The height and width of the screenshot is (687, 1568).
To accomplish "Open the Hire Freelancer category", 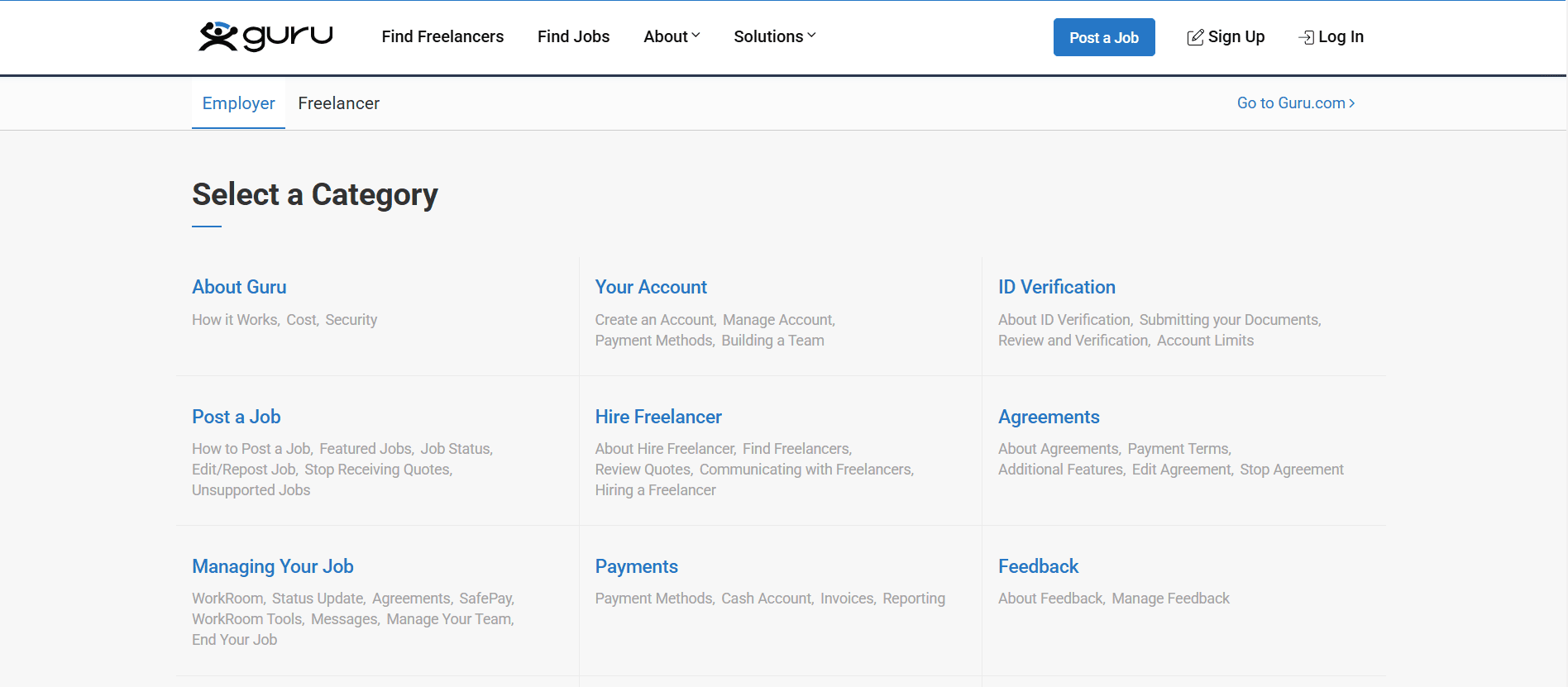I will click(658, 417).
